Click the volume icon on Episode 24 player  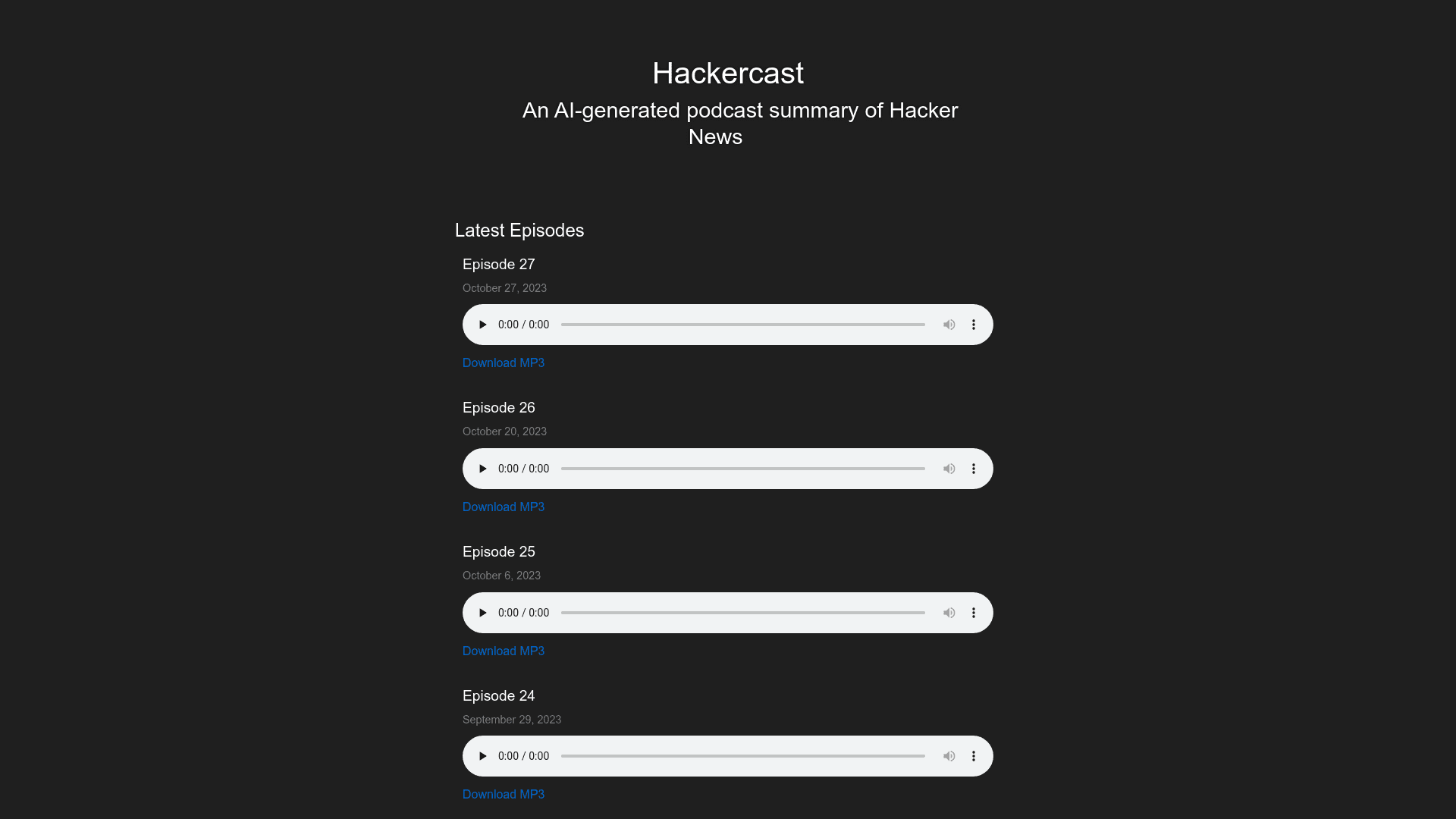click(x=949, y=755)
